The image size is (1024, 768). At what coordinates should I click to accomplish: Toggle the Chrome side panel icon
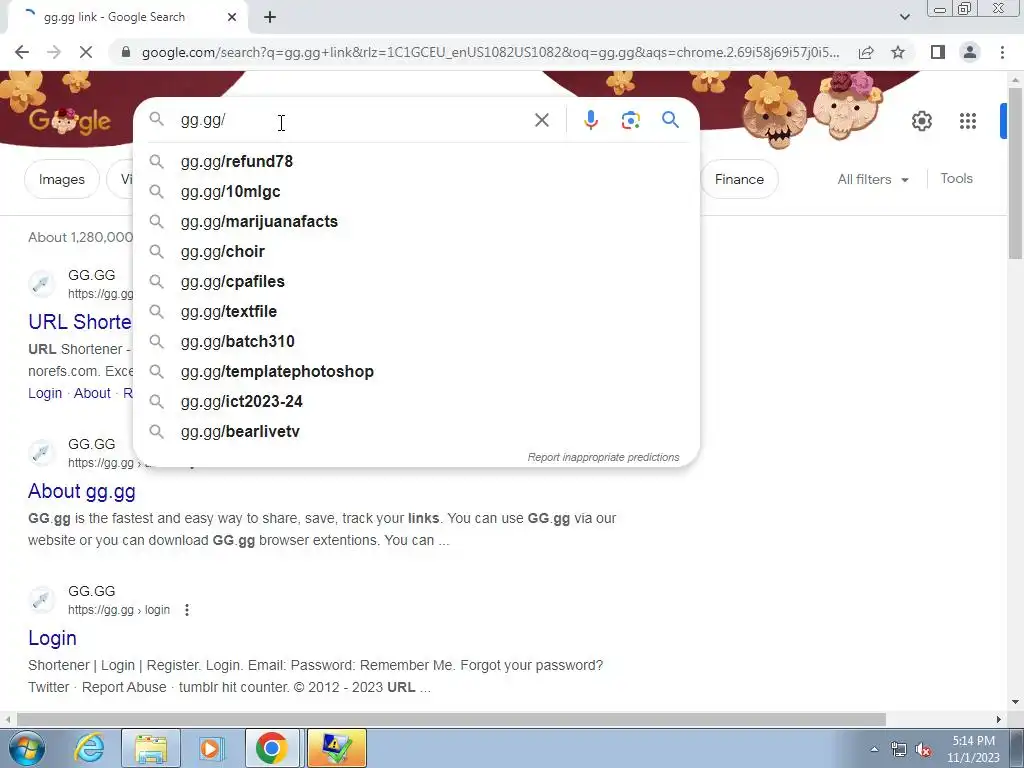(x=937, y=52)
